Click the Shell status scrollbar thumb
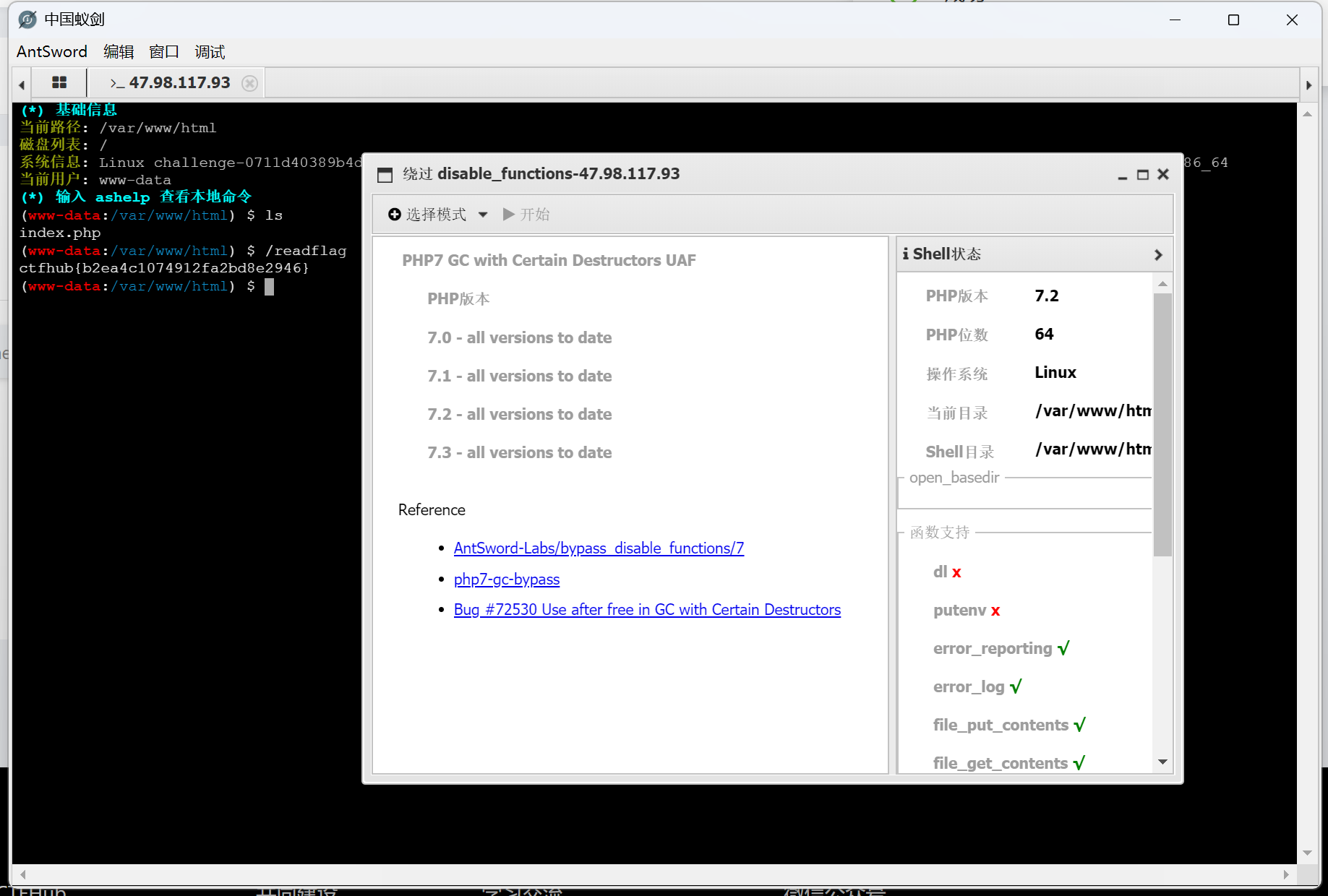 click(x=1162, y=424)
